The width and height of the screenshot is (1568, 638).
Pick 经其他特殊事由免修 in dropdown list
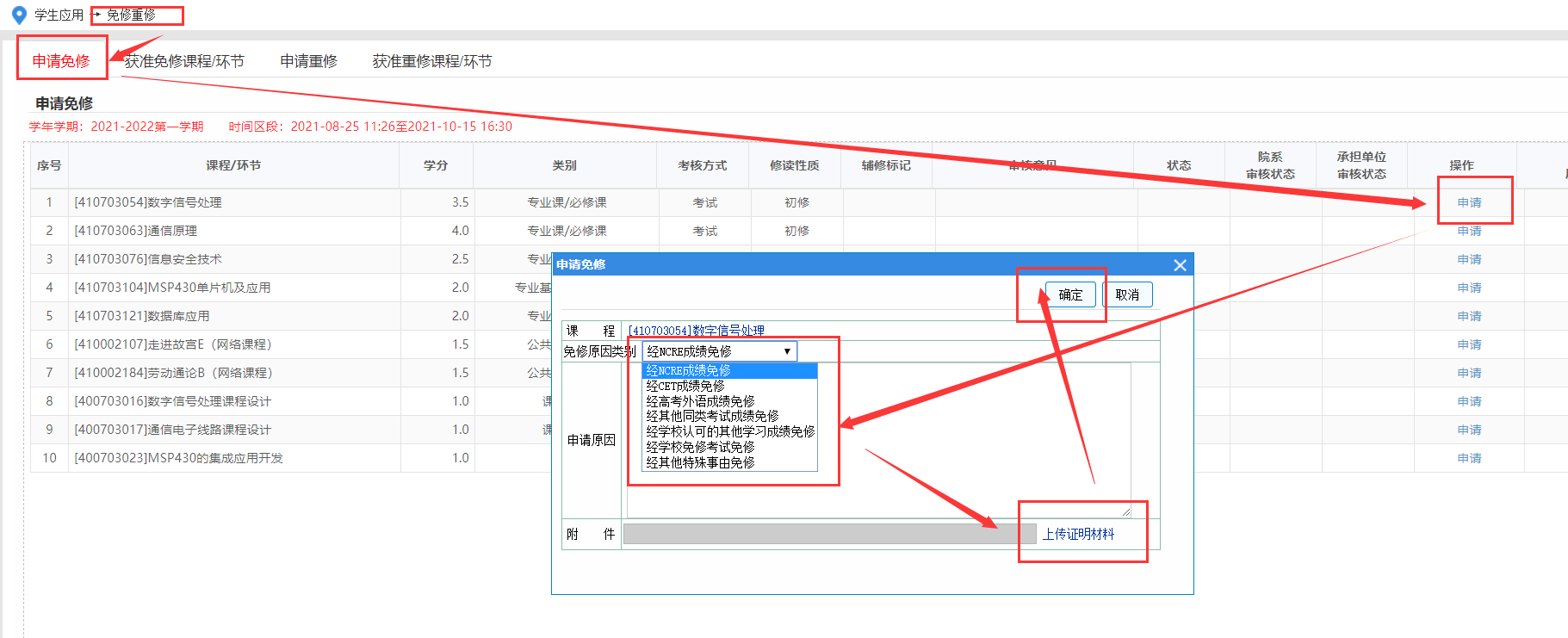[700, 462]
